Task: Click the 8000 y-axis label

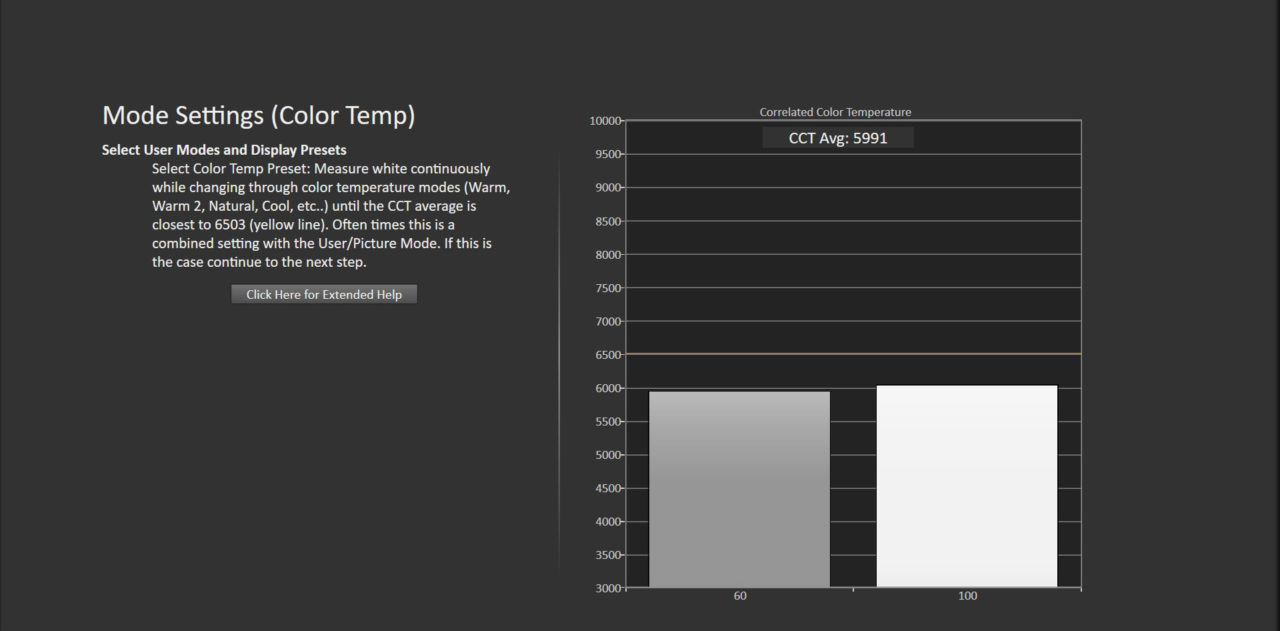Action: tap(608, 255)
